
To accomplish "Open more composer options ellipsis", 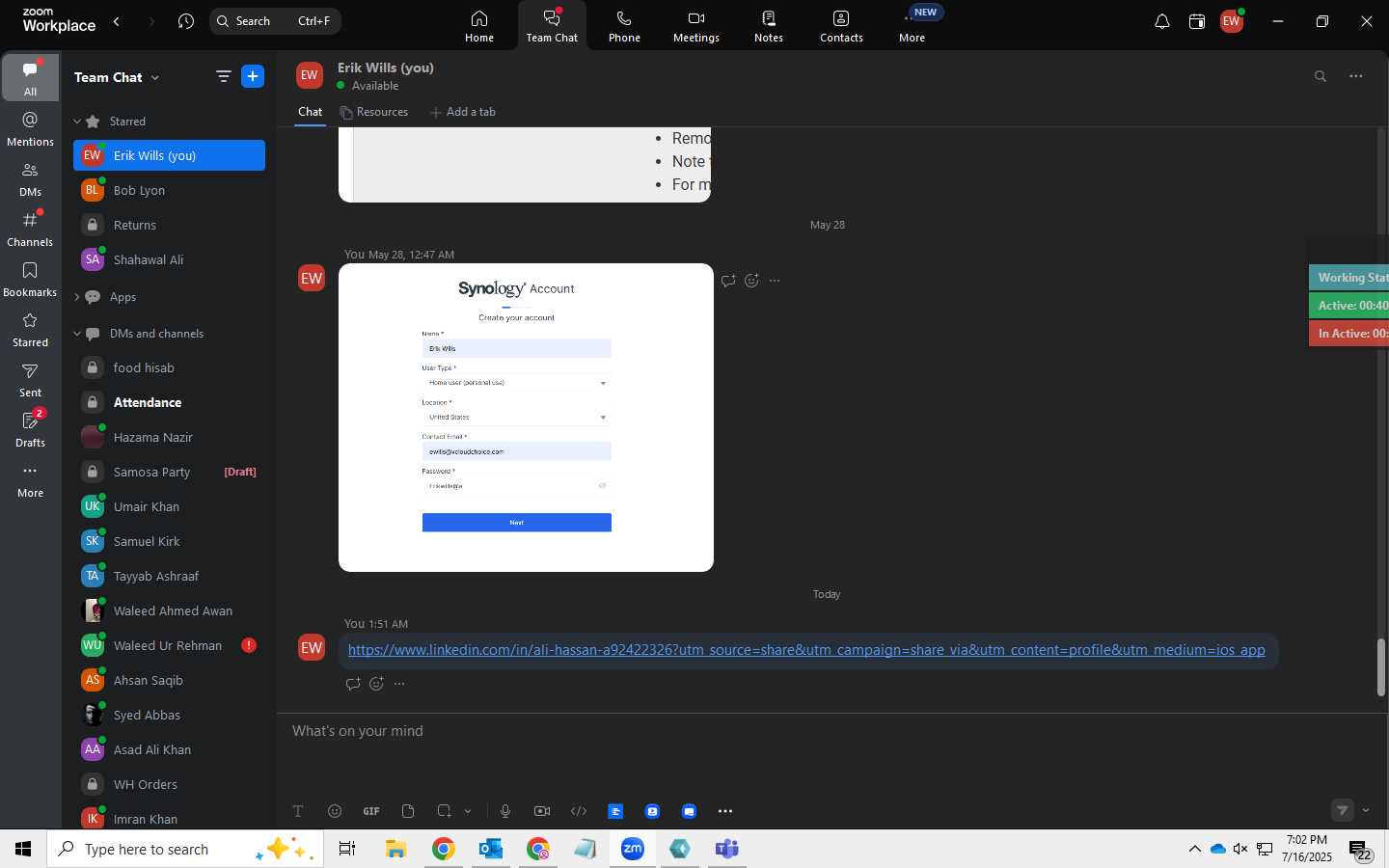I will (725, 811).
